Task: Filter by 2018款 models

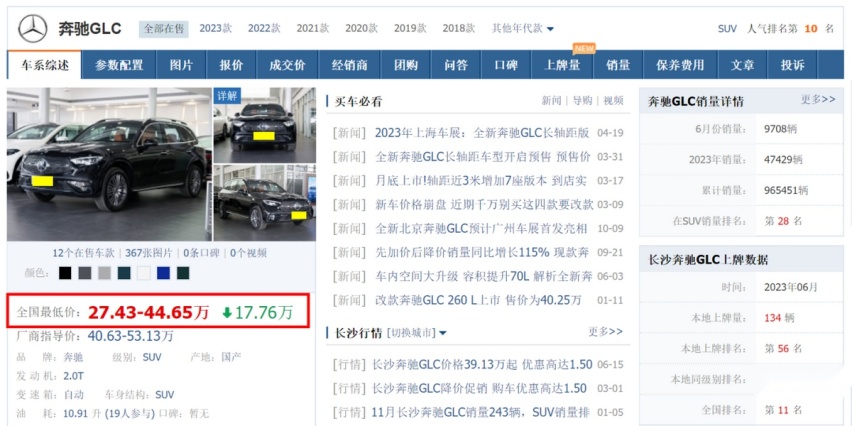Action: point(459,28)
